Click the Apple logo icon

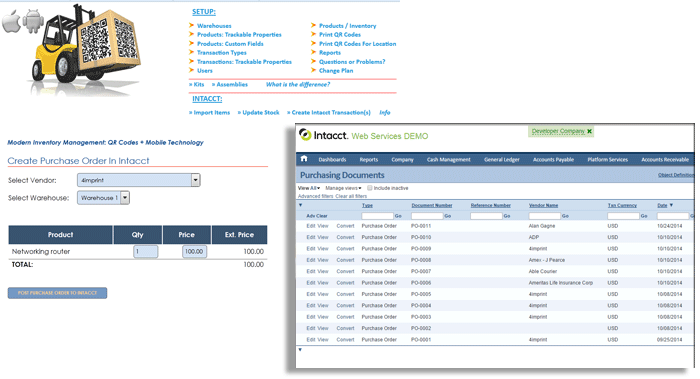coord(12,21)
